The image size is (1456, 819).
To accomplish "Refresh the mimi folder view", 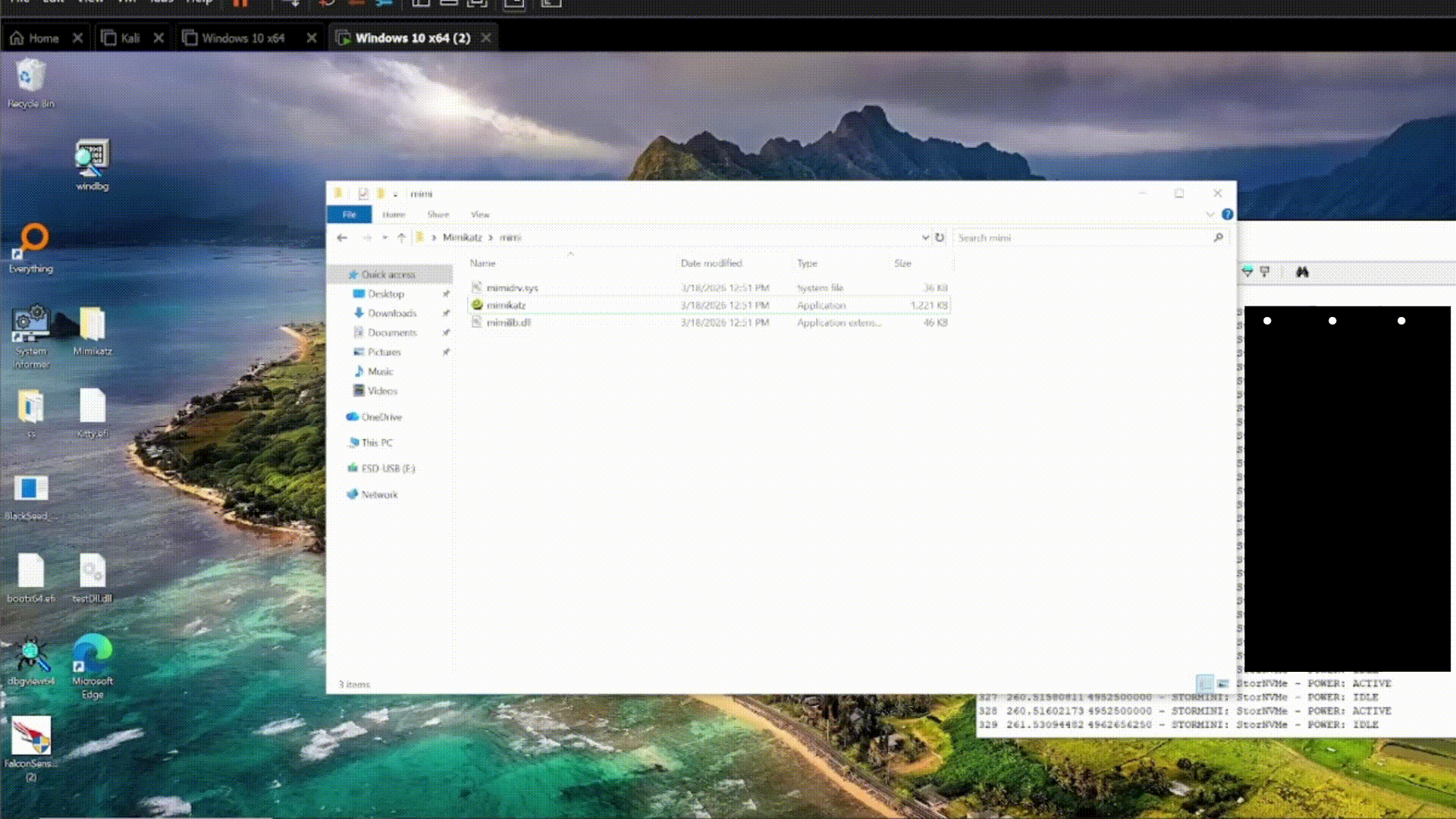I will click(x=940, y=237).
